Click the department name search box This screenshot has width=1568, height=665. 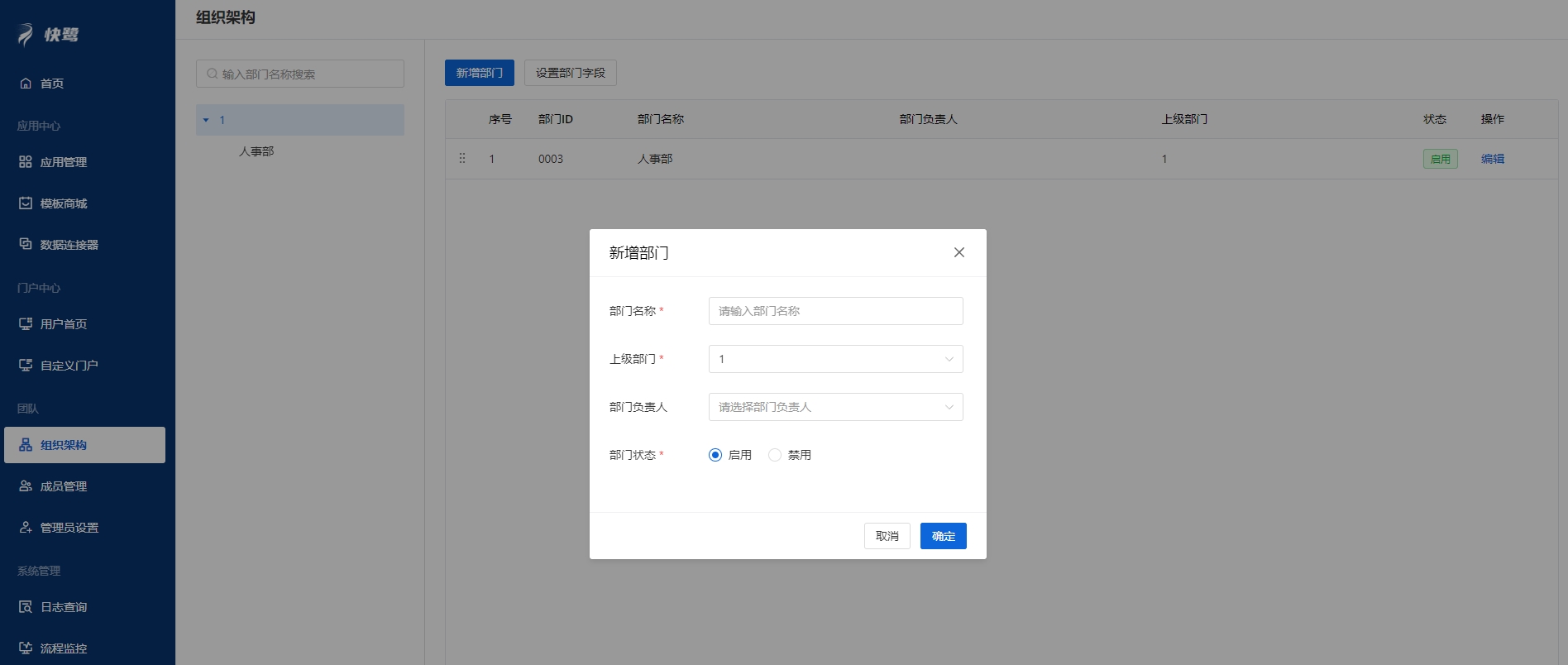coord(300,74)
